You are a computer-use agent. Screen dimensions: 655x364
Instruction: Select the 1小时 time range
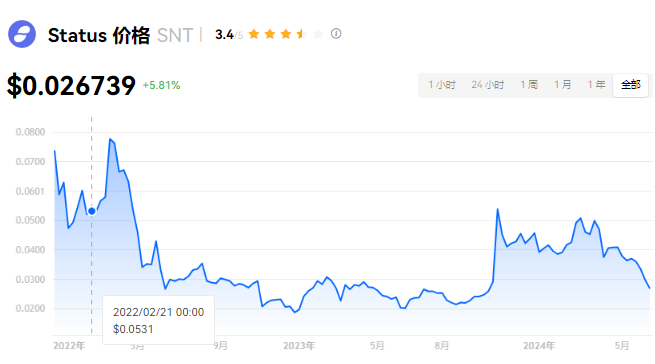point(442,85)
